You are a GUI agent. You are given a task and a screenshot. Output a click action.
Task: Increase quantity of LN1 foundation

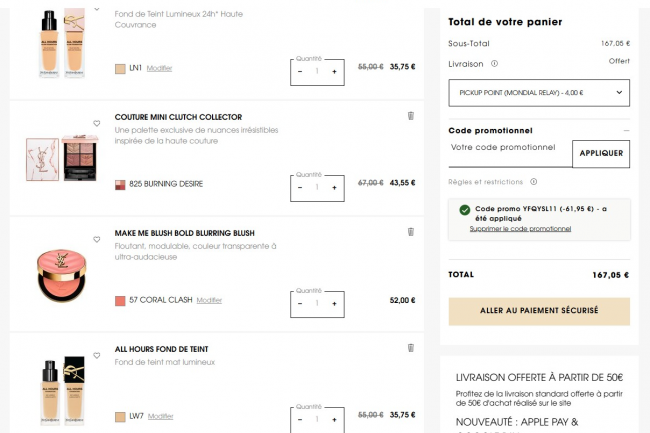pyautogui.click(x=334, y=71)
